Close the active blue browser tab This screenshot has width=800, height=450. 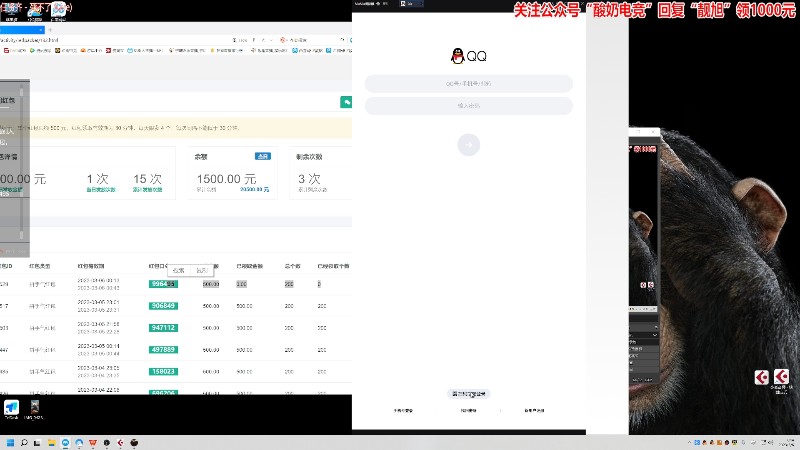click(41, 30)
